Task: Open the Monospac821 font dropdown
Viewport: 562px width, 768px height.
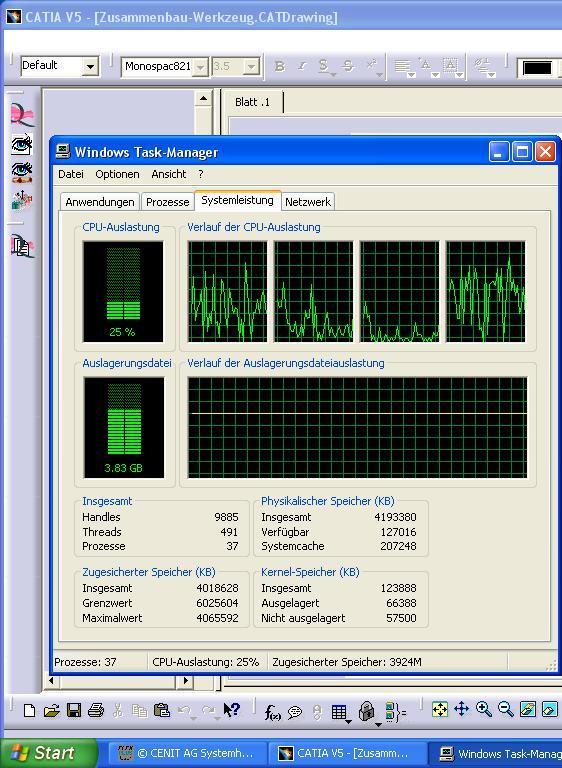Action: click(x=200, y=67)
